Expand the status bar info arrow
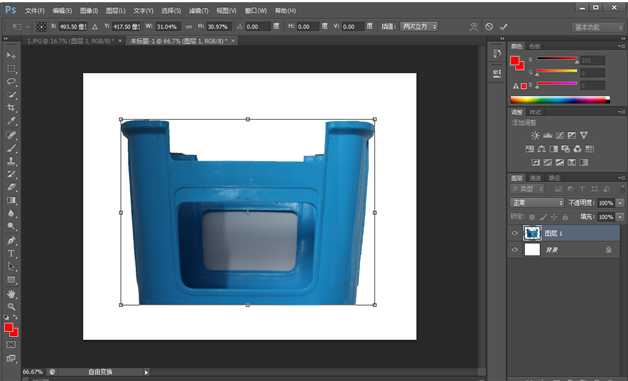The height and width of the screenshot is (381, 628). tap(146, 372)
